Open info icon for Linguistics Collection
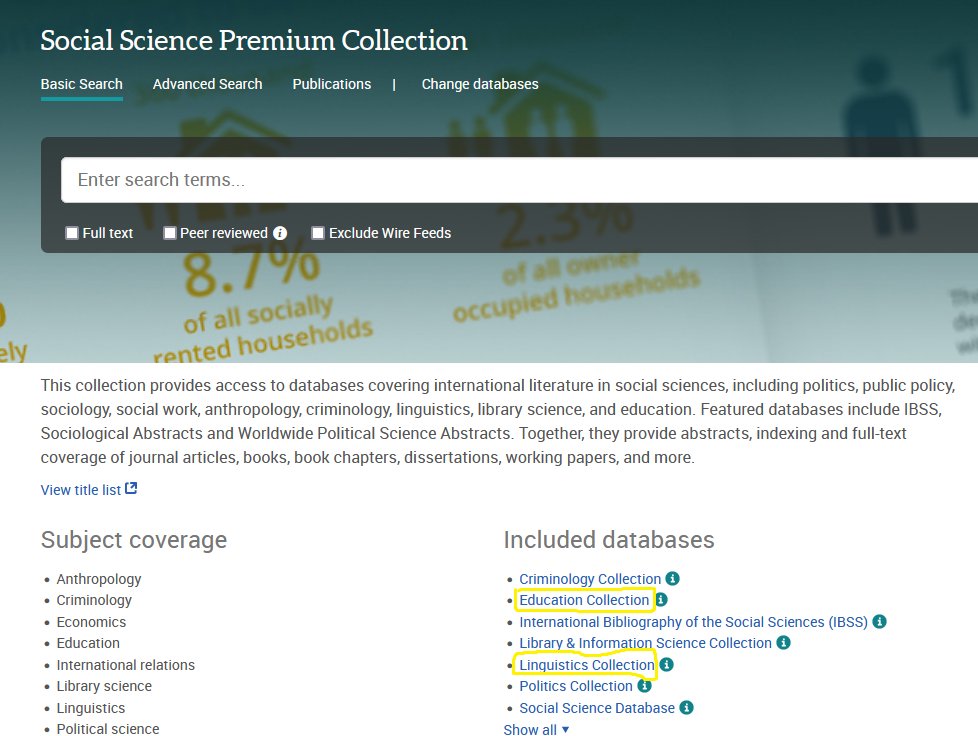Image resolution: width=978 pixels, height=736 pixels. coord(667,664)
